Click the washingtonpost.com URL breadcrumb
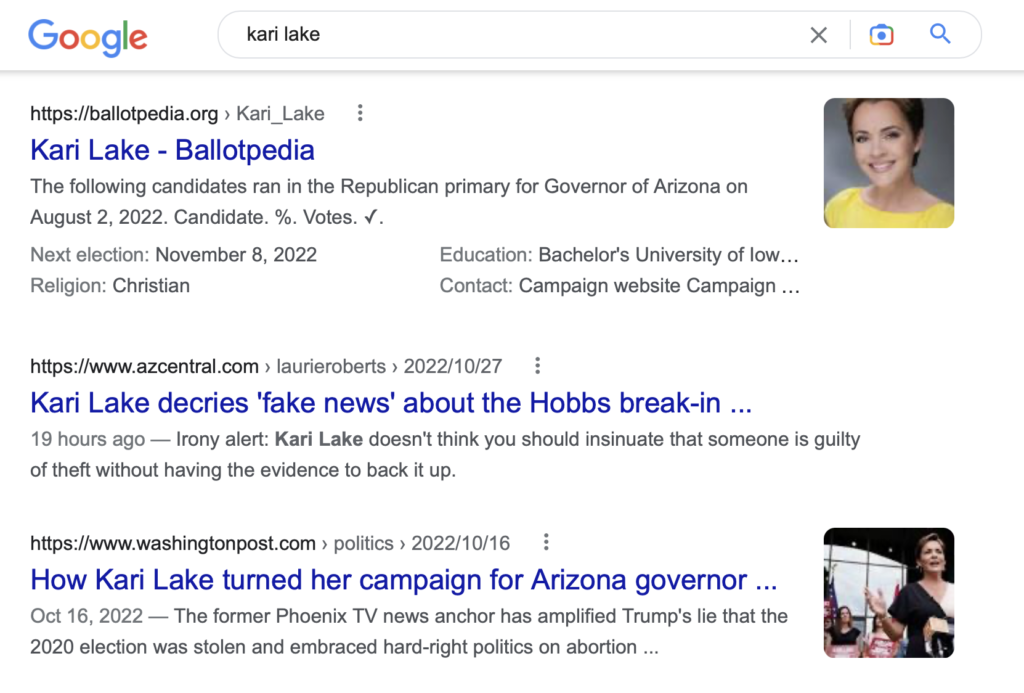Image resolution: width=1024 pixels, height=693 pixels. click(x=270, y=543)
